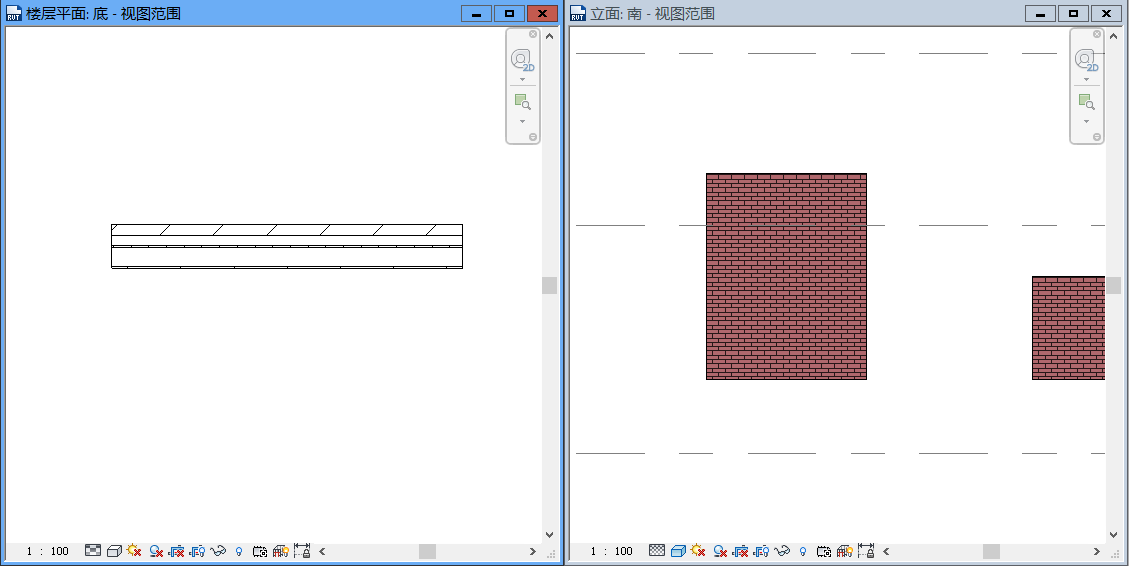This screenshot has height=566, width=1129.
Task: Activate Zoom Region tool in floor plan navigation bar
Action: tap(523, 102)
